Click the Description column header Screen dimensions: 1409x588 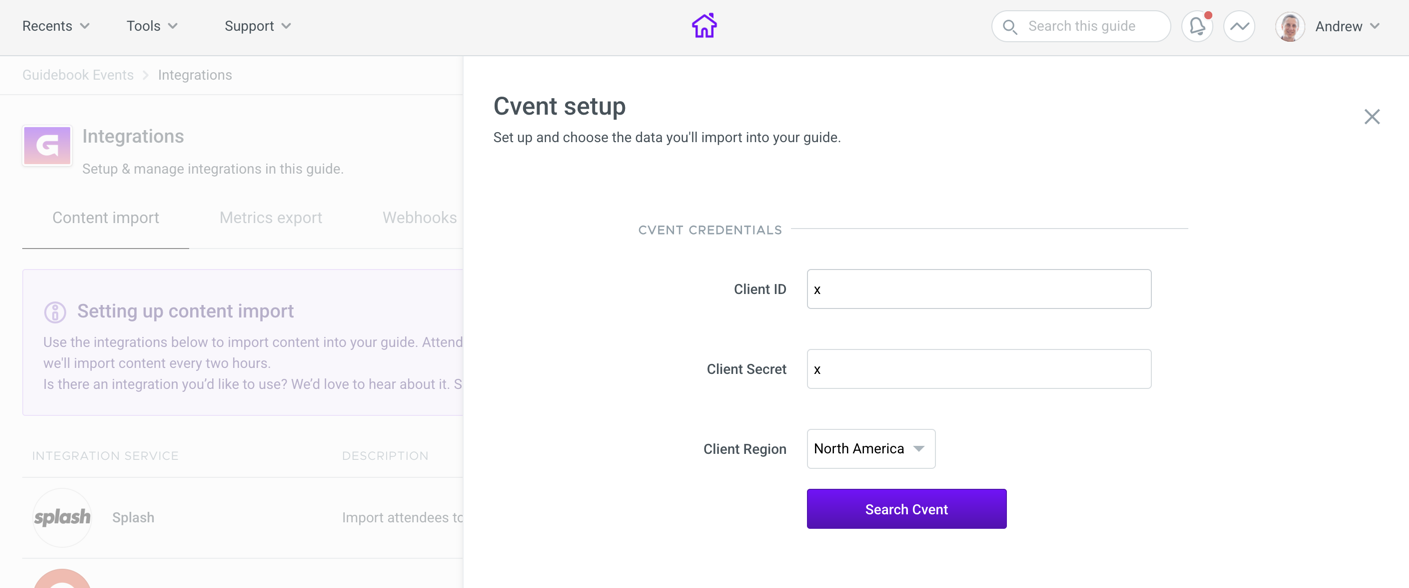point(385,456)
